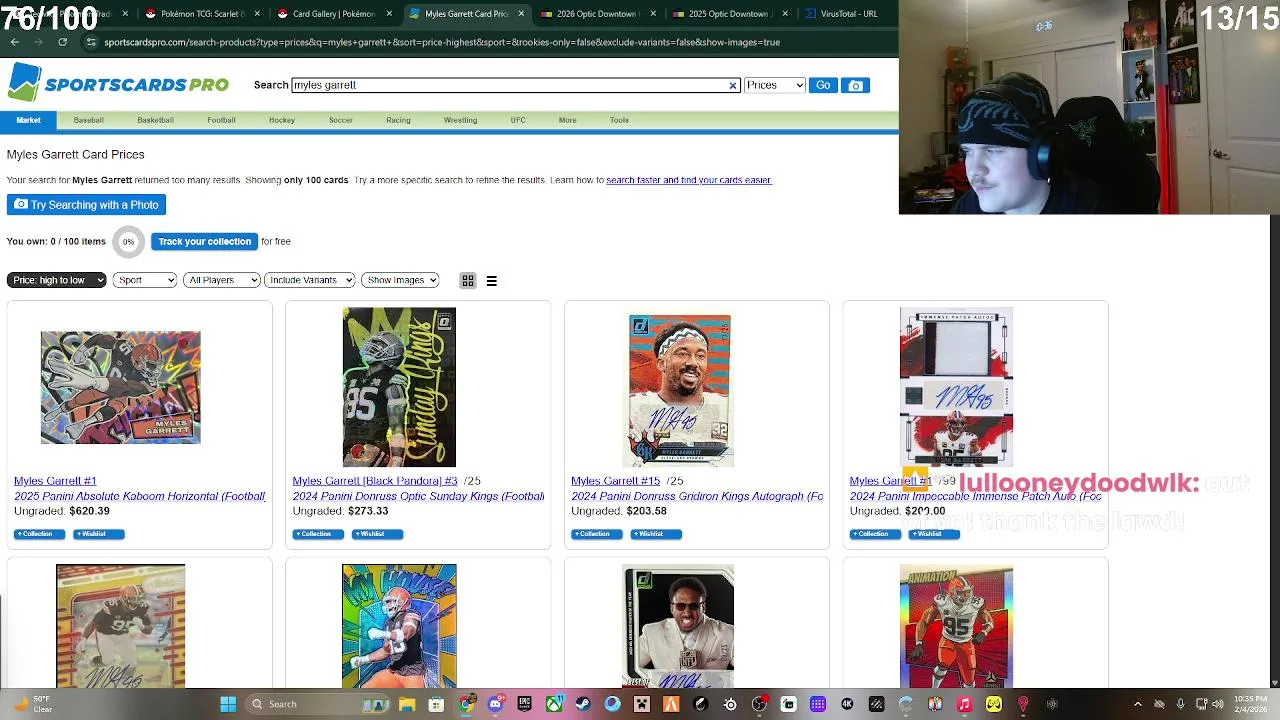Open Myles Garrett #15 Gridiron Kings link

pos(616,481)
